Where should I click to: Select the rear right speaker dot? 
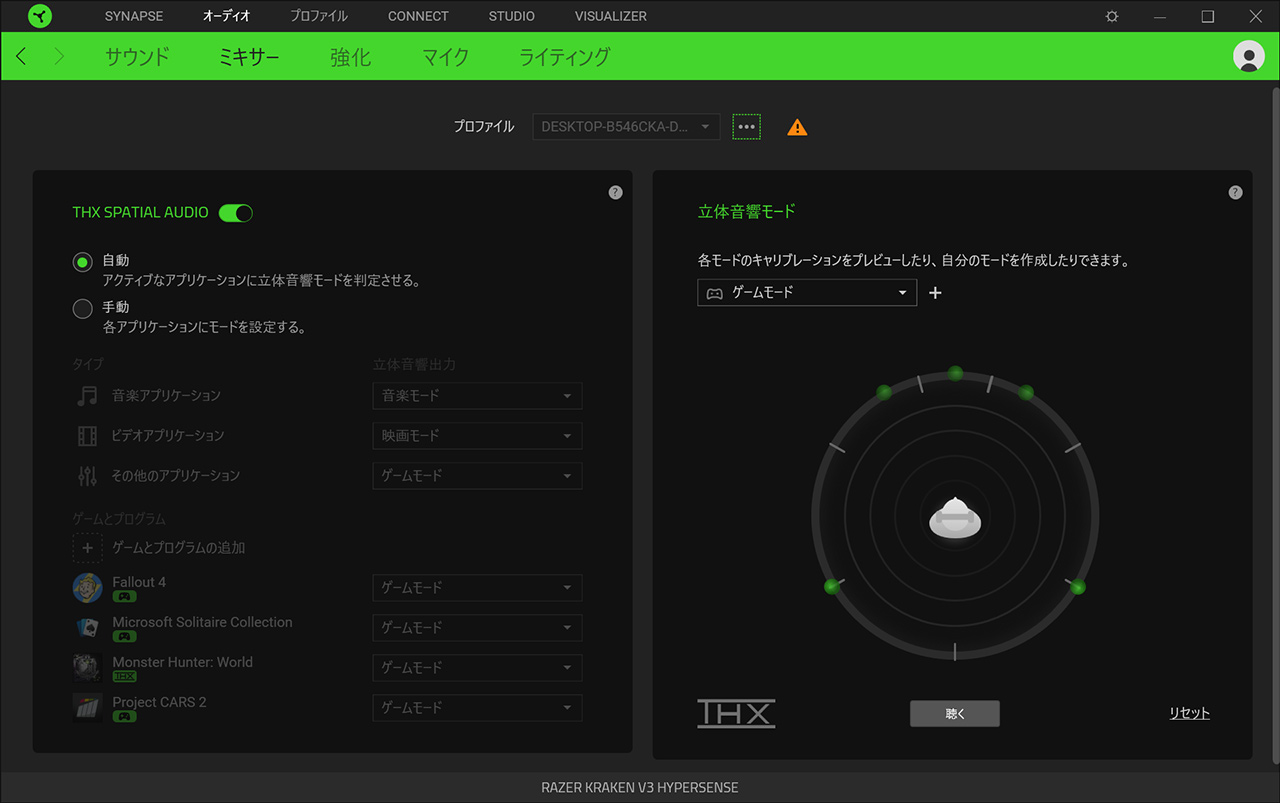[1078, 586]
